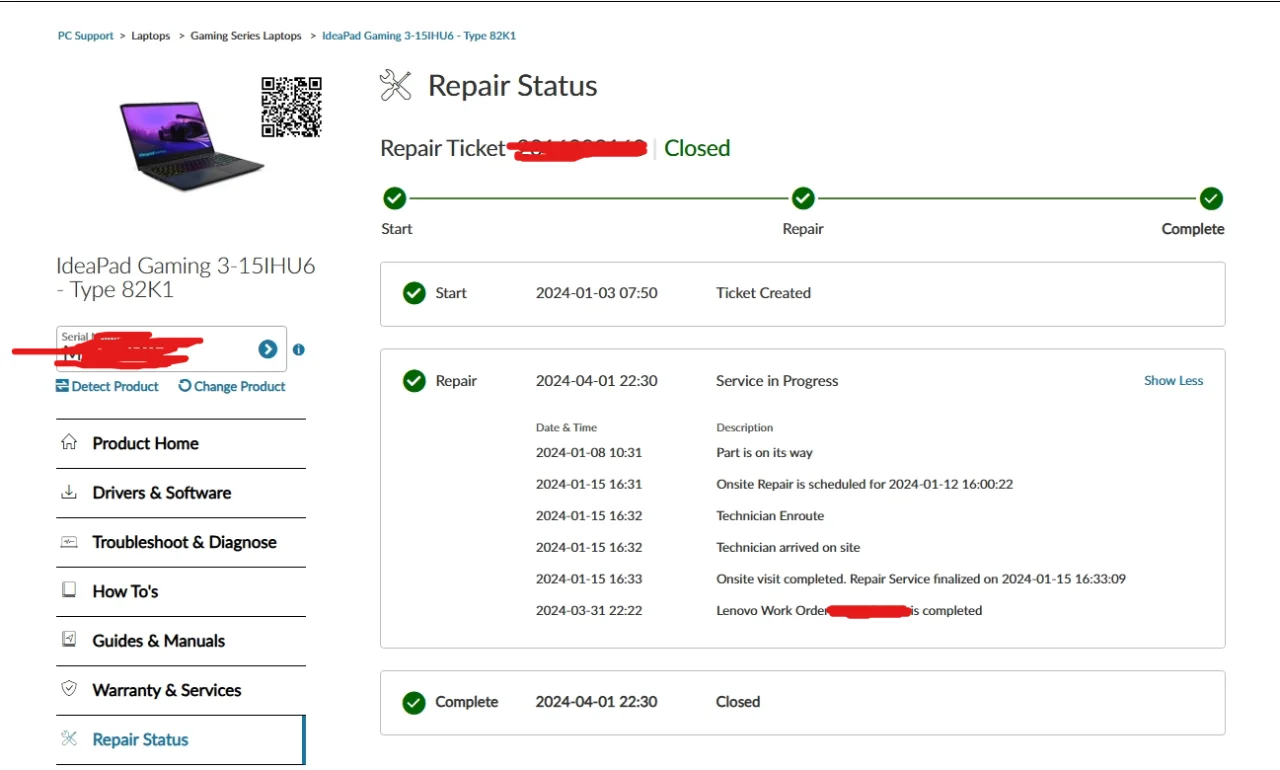This screenshot has height=770, width=1280.
Task: Click the Date & Time column header
Action: 566,428
